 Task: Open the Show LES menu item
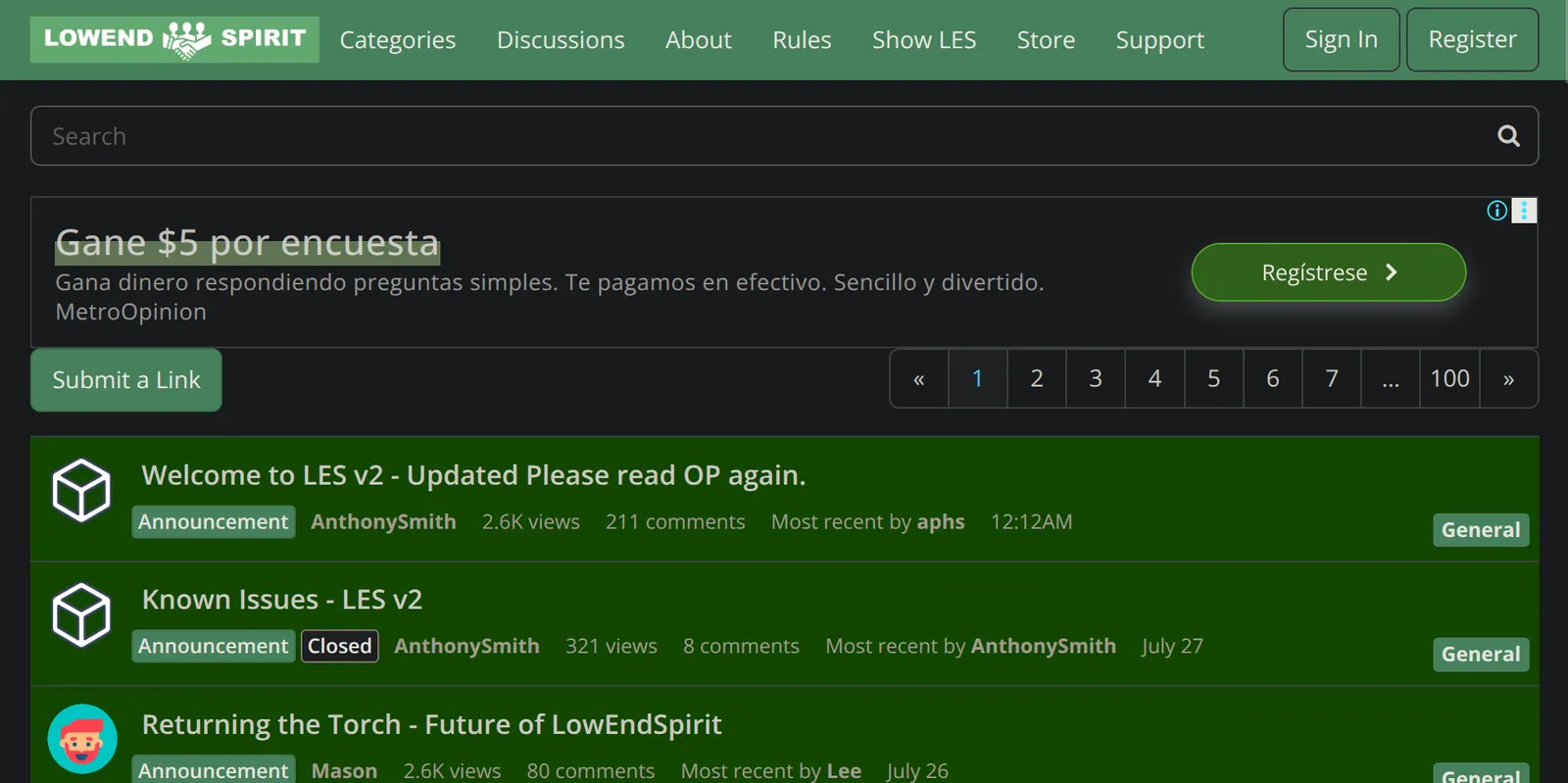pos(924,40)
